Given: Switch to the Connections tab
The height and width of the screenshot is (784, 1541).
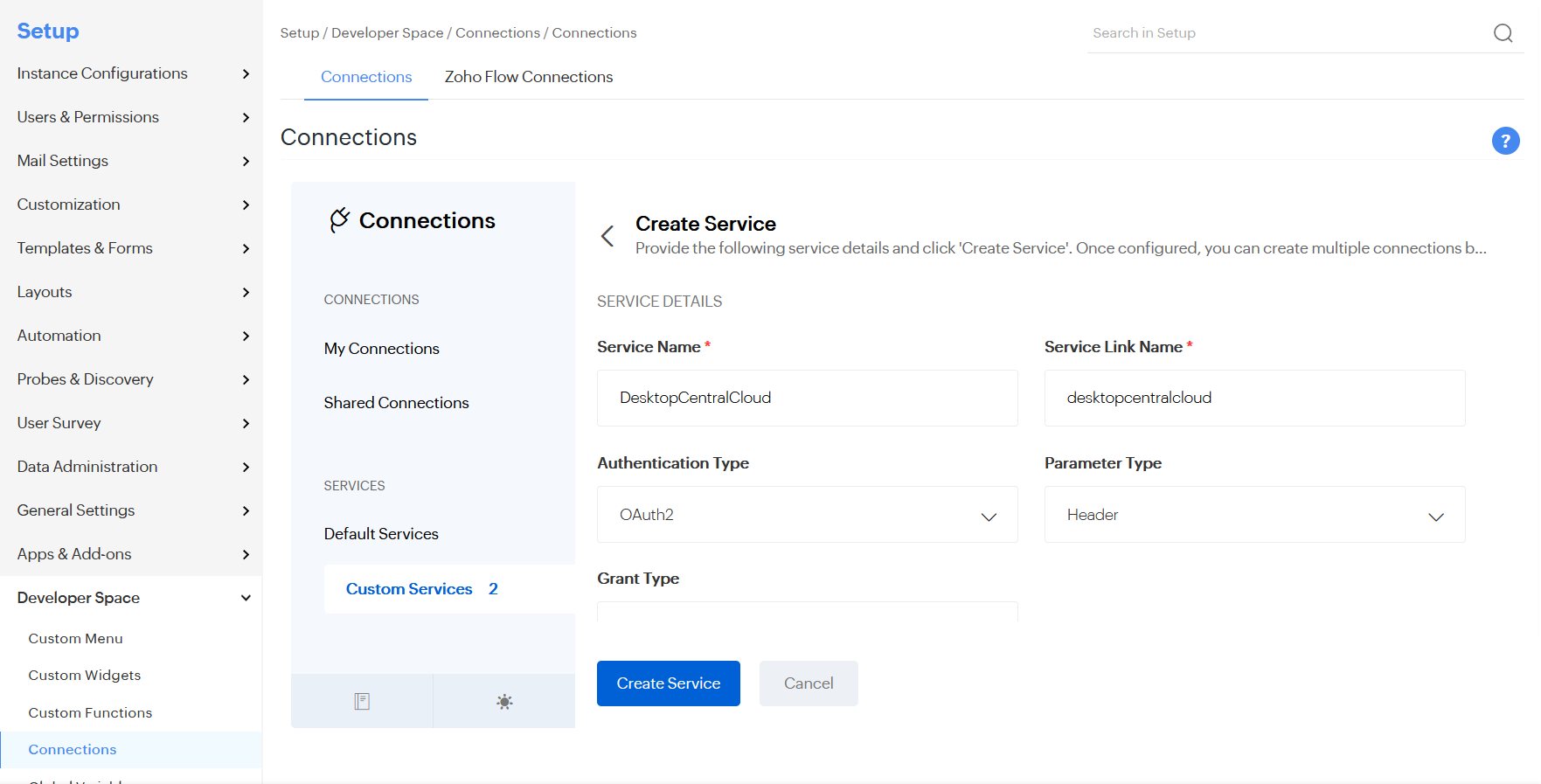Looking at the screenshot, I should [366, 77].
